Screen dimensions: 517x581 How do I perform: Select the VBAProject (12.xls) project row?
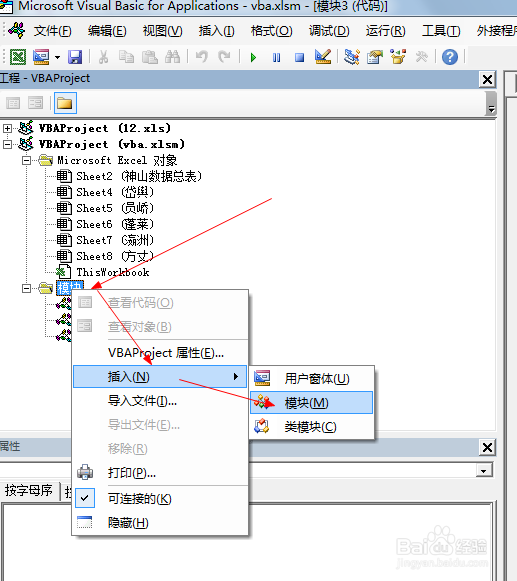click(x=105, y=128)
